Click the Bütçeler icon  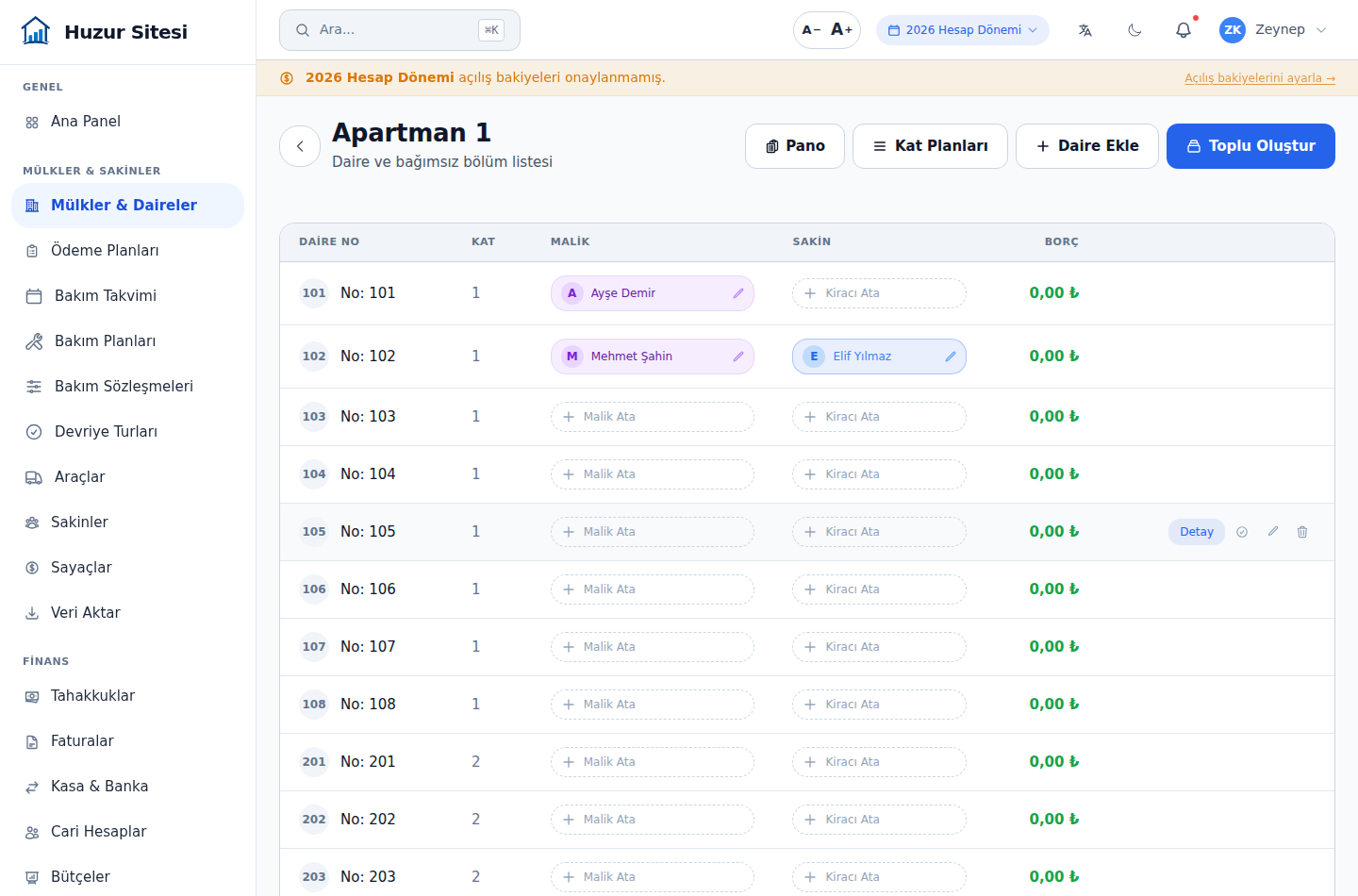click(x=32, y=877)
